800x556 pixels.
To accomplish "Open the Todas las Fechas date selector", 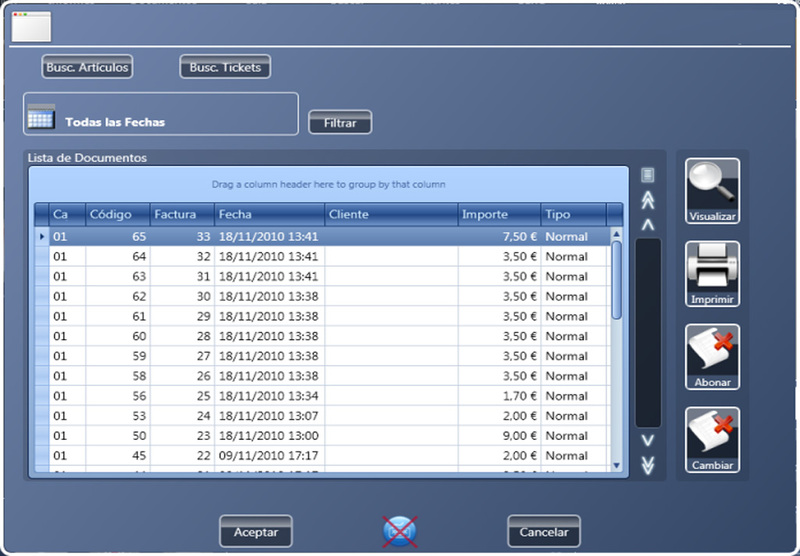I will tap(161, 114).
